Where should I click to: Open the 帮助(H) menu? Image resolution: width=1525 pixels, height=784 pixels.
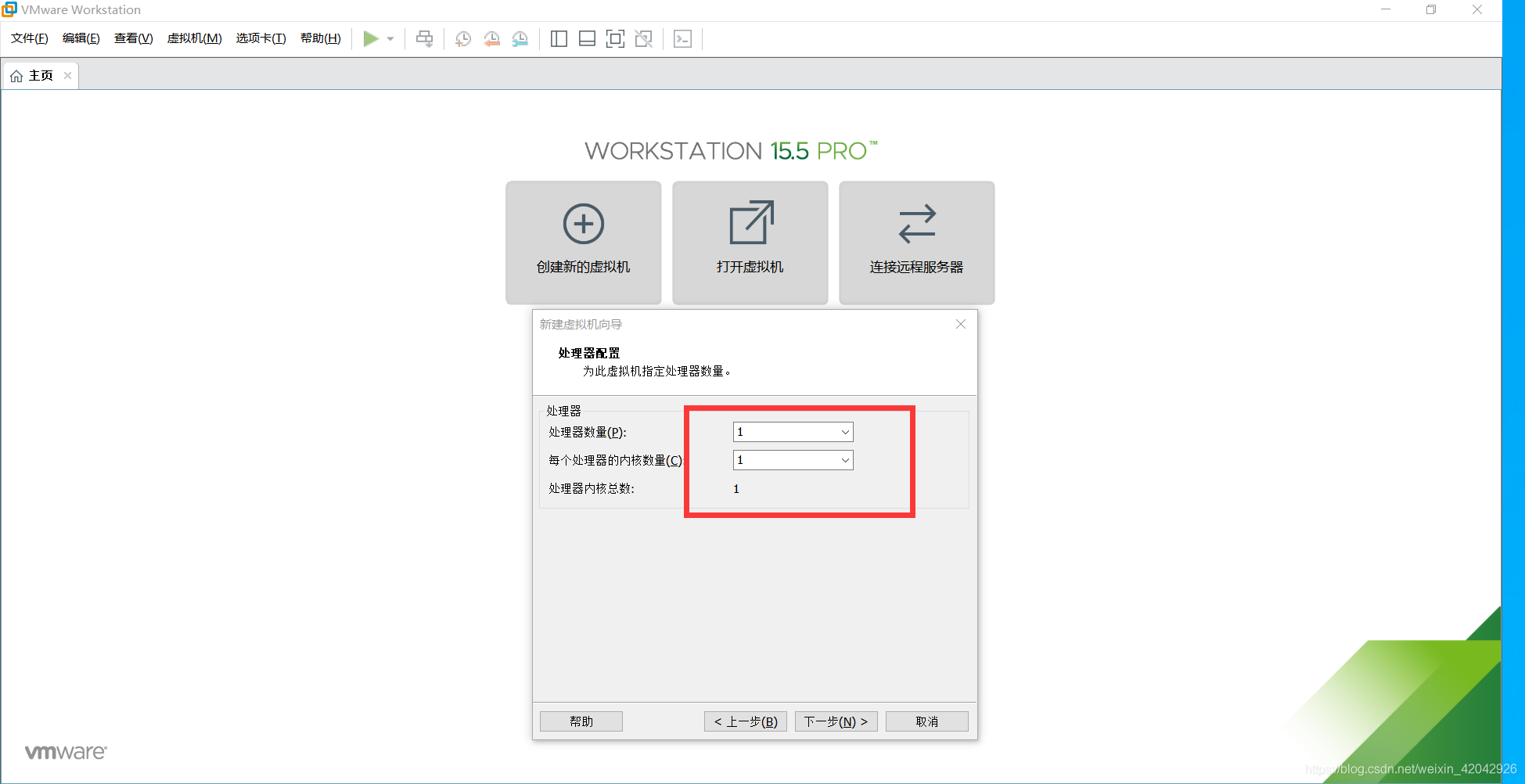[321, 38]
